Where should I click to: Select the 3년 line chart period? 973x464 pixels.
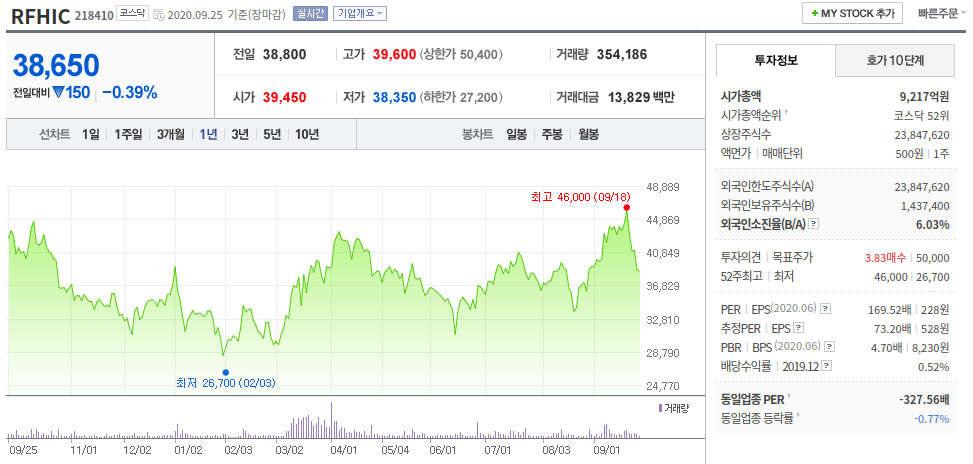pos(240,134)
